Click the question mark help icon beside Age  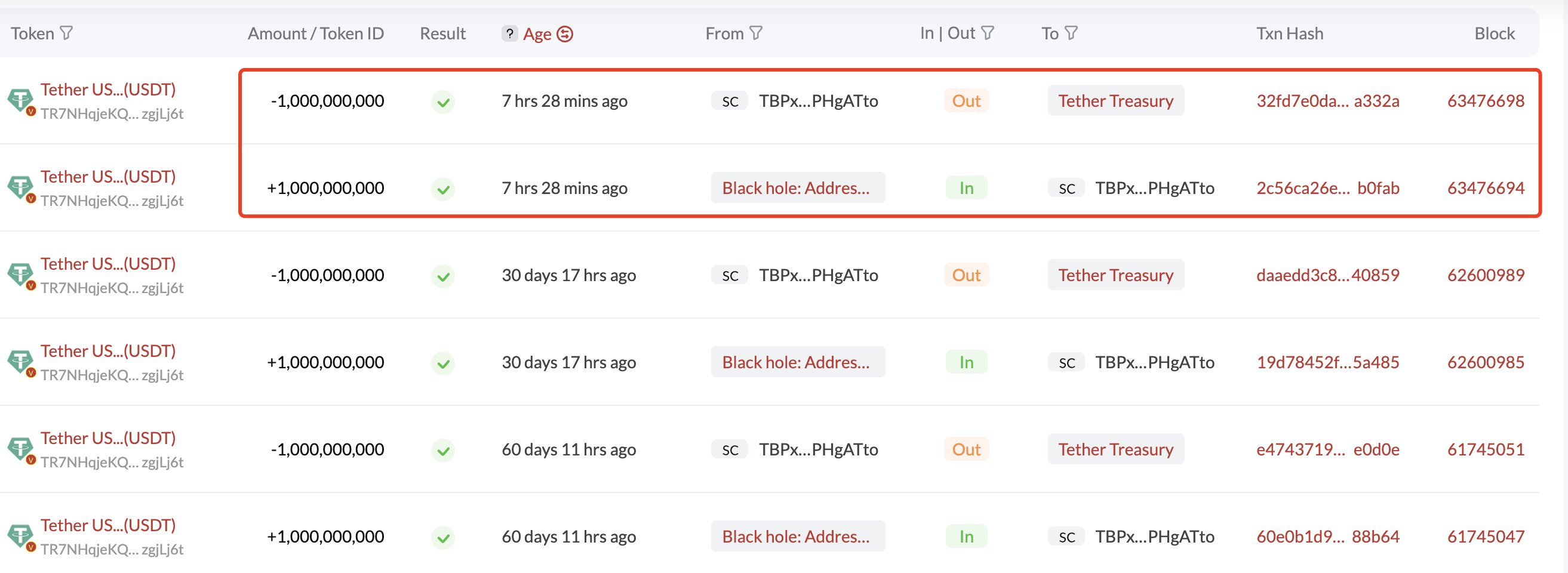pos(509,33)
